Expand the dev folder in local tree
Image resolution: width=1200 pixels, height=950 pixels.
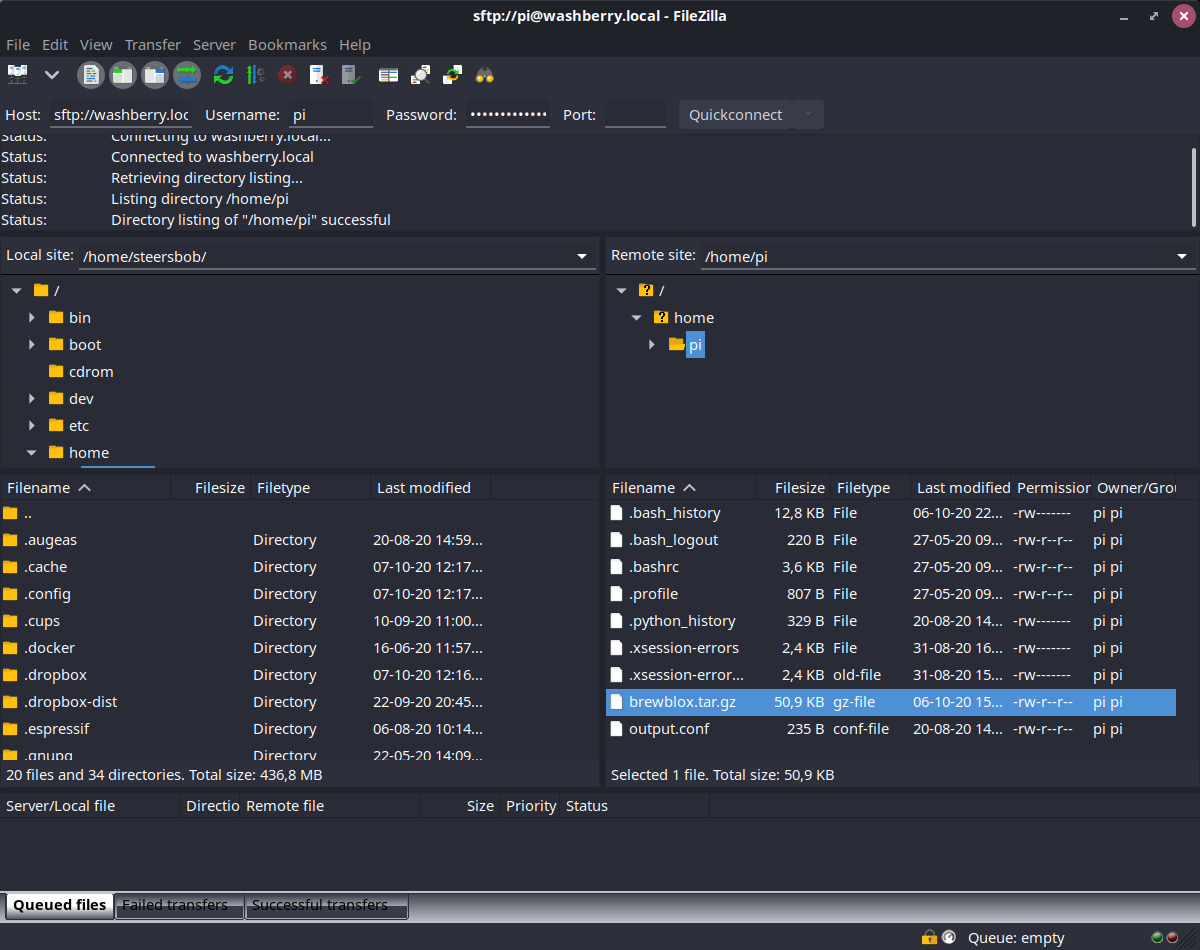click(32, 398)
